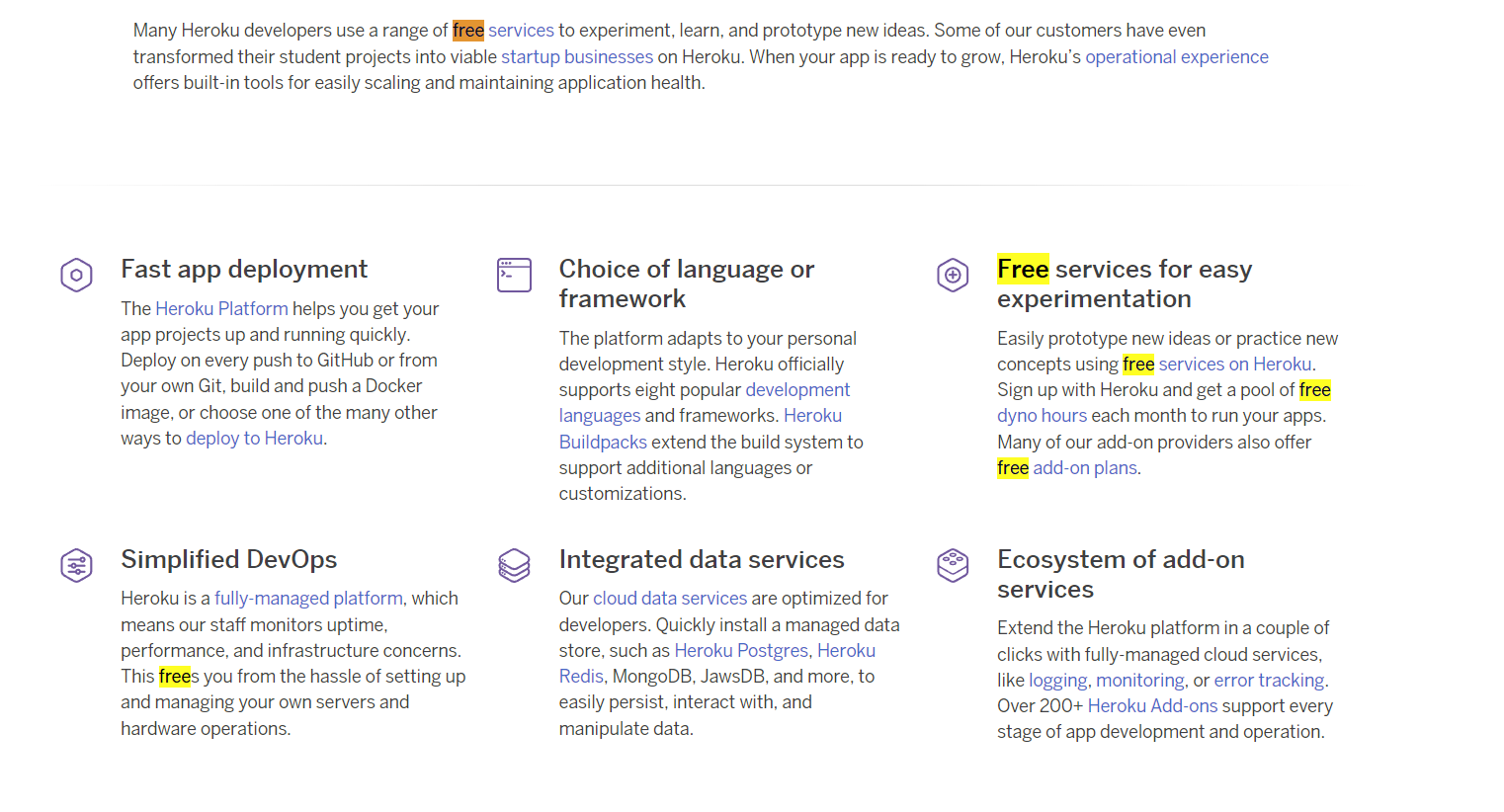Click the hexagon icon beside Fast app deployment
Image resolution: width=1504 pixels, height=812 pixels.
pyautogui.click(x=76, y=275)
